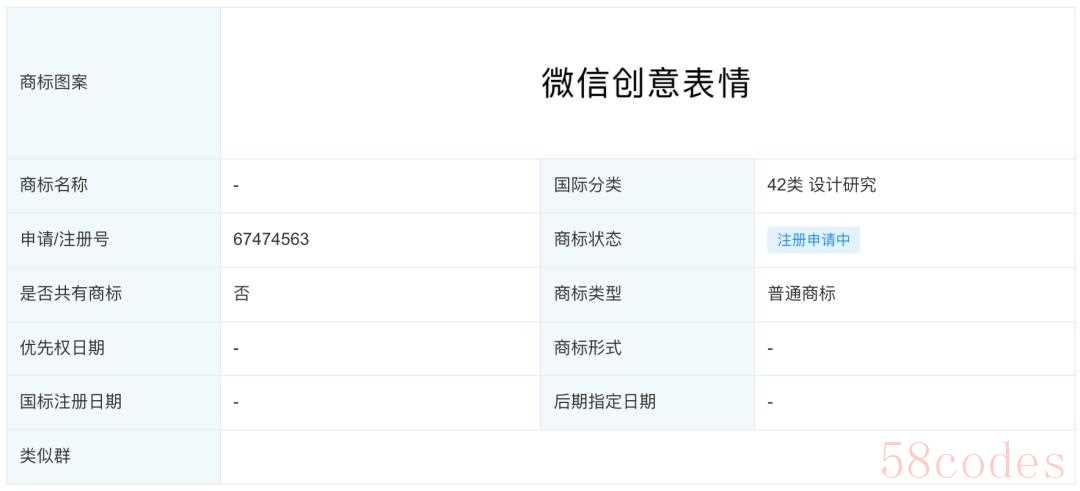Click the 否 value for shared trademark
This screenshot has height=491, width=1080.
pos(241,294)
